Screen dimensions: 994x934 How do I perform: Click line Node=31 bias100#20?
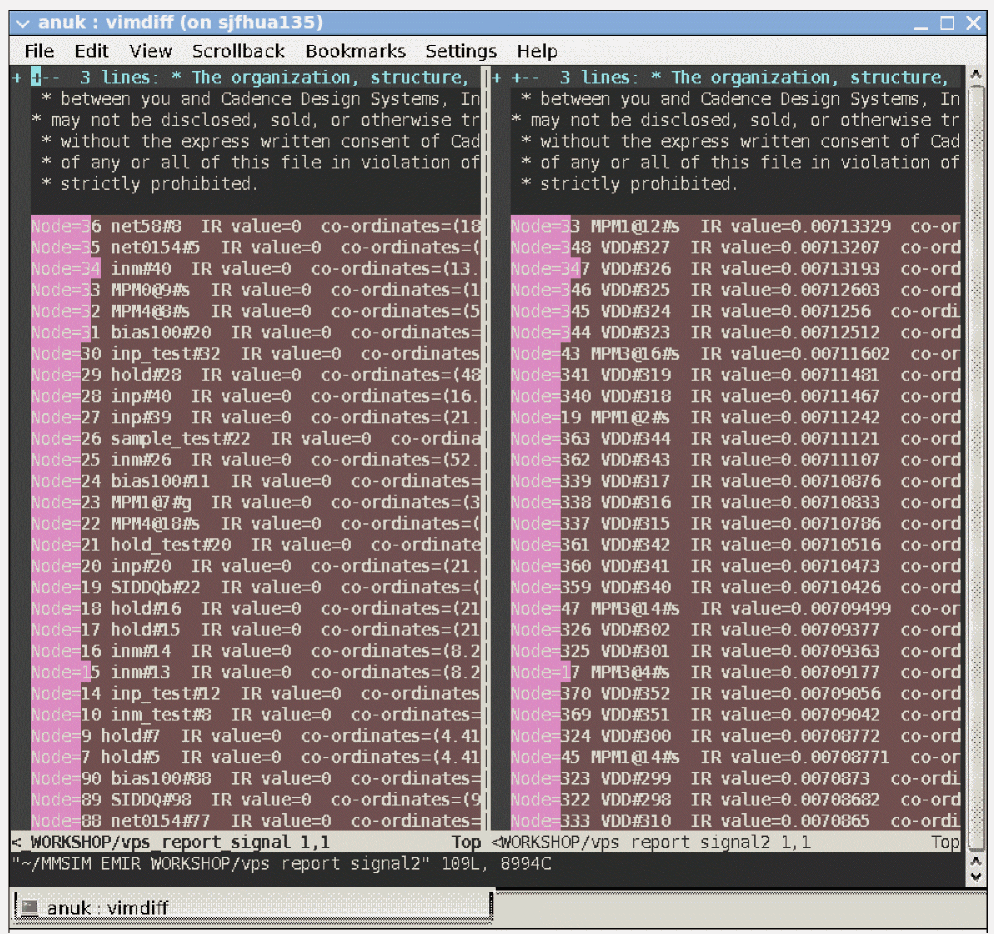(x=257, y=332)
